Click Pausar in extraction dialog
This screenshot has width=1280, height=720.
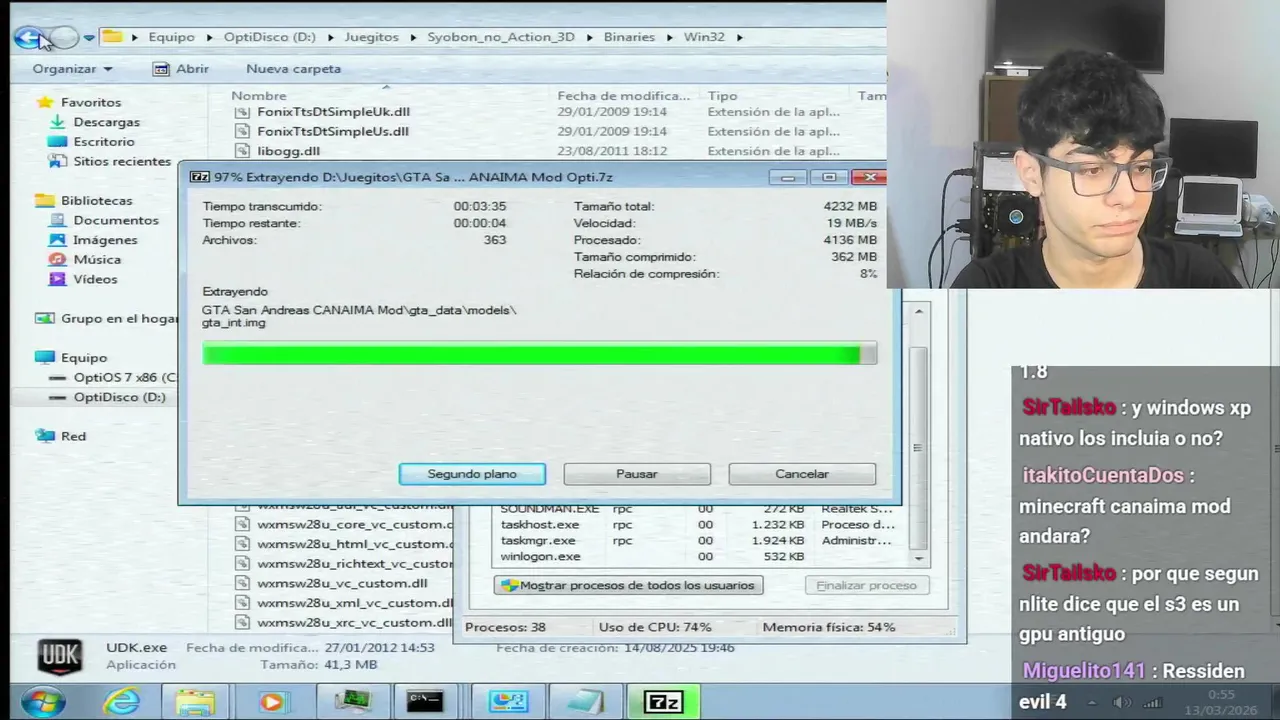tap(637, 474)
